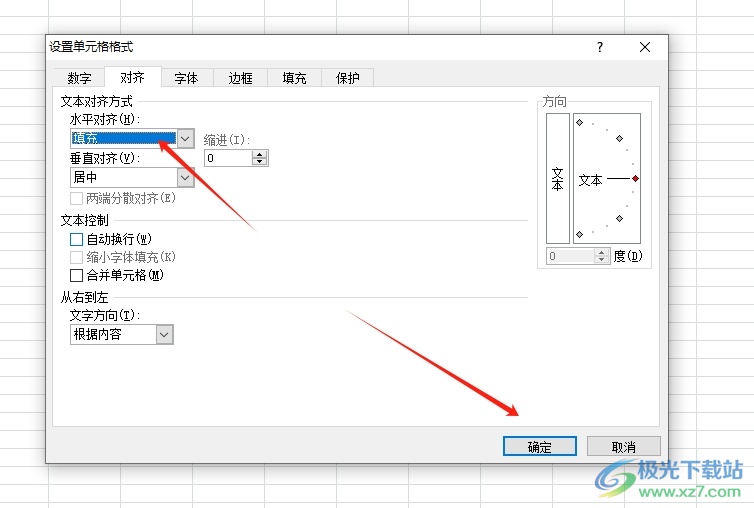The width and height of the screenshot is (754, 508).
Task: Open the 文字方向 dropdown arrow
Action: [164, 334]
